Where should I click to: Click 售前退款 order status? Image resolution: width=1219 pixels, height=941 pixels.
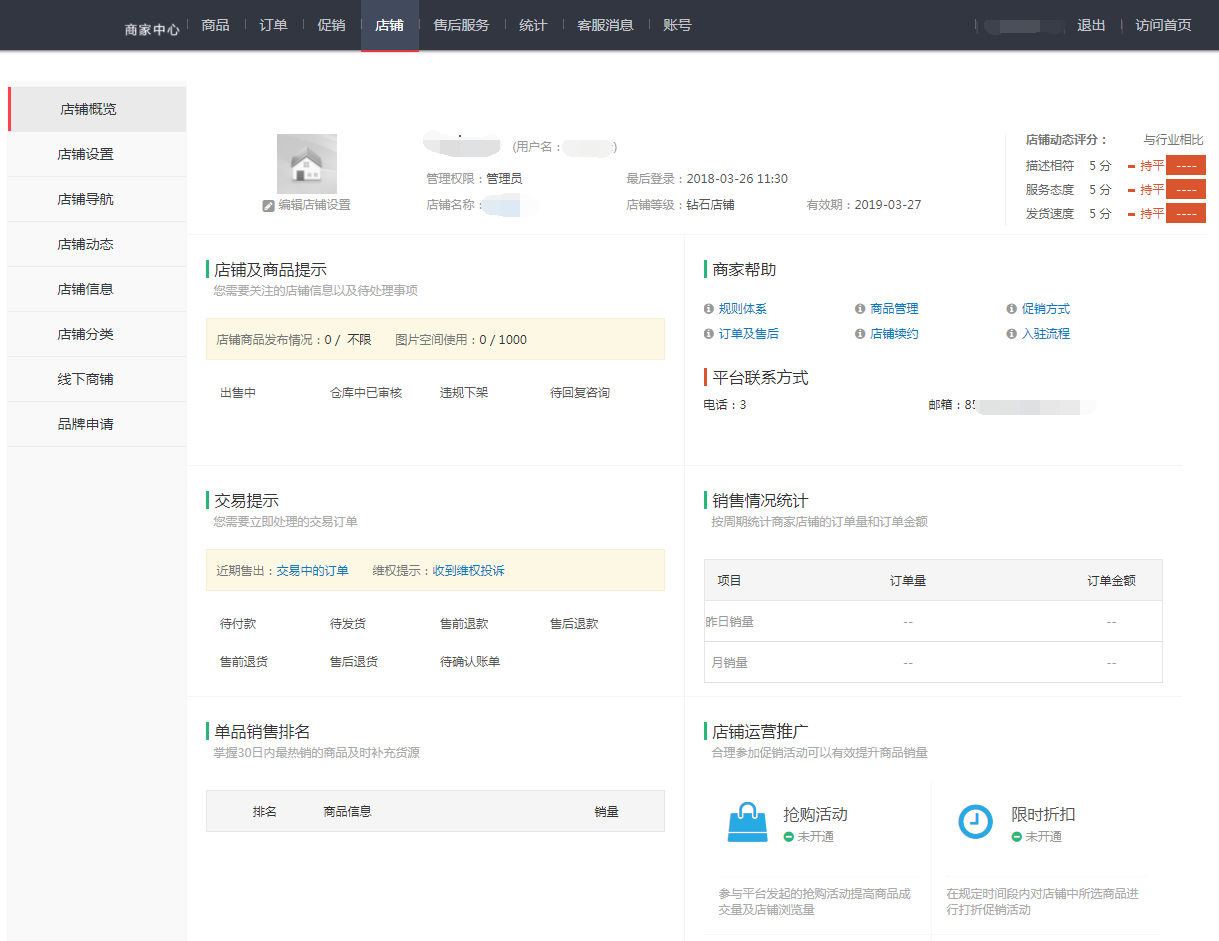click(464, 624)
